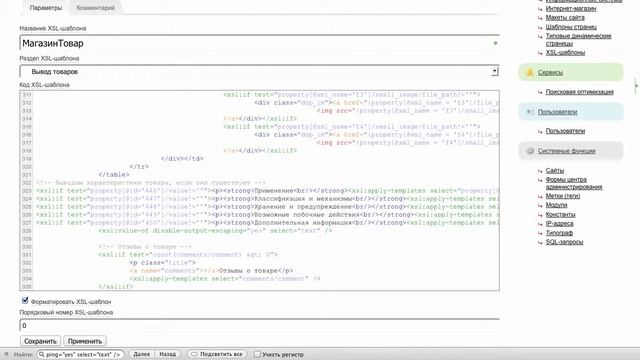Open the Шаблоны страниц link
This screenshot has width=640, height=360.
click(x=571, y=27)
